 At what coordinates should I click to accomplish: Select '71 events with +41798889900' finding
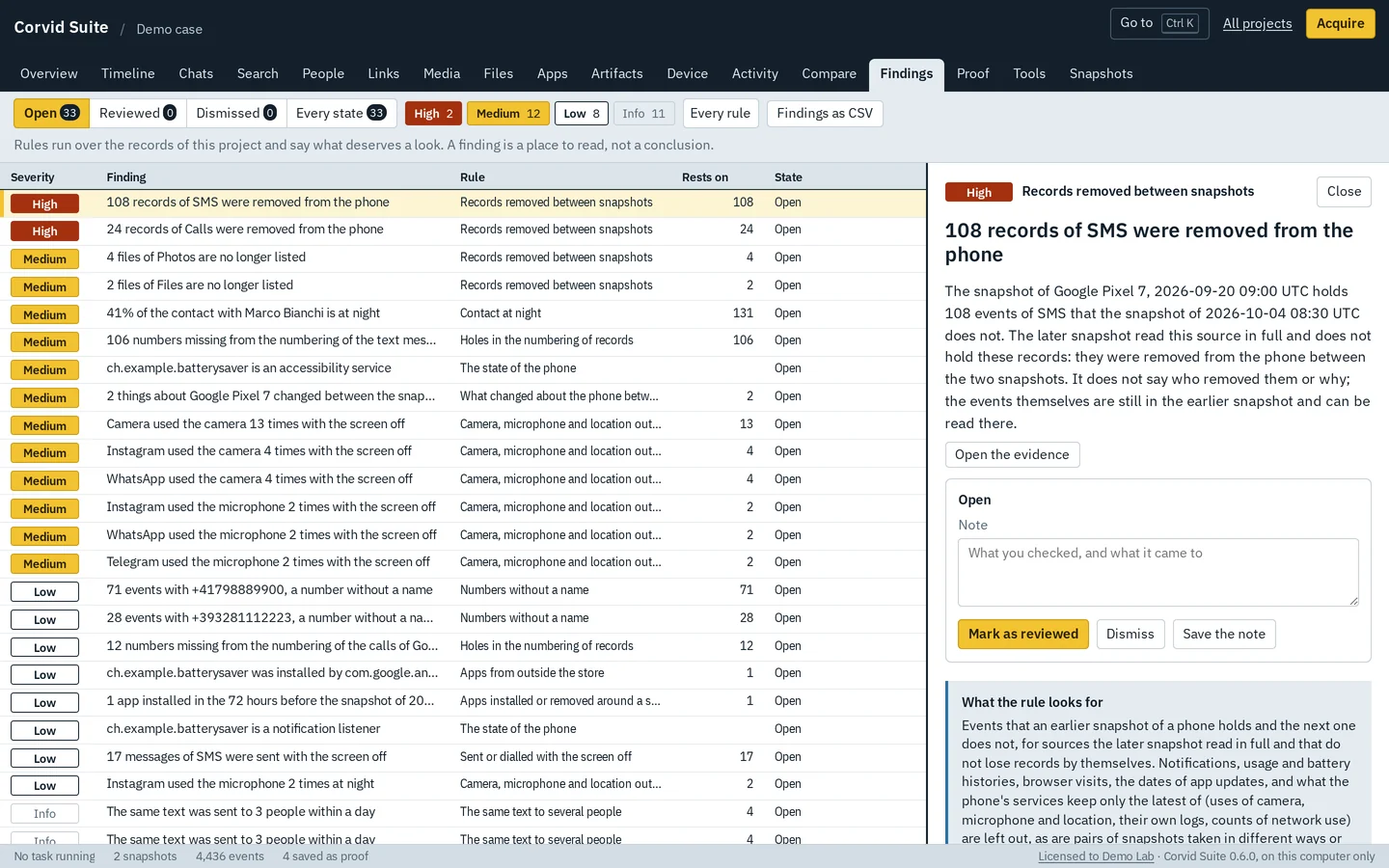[463, 590]
